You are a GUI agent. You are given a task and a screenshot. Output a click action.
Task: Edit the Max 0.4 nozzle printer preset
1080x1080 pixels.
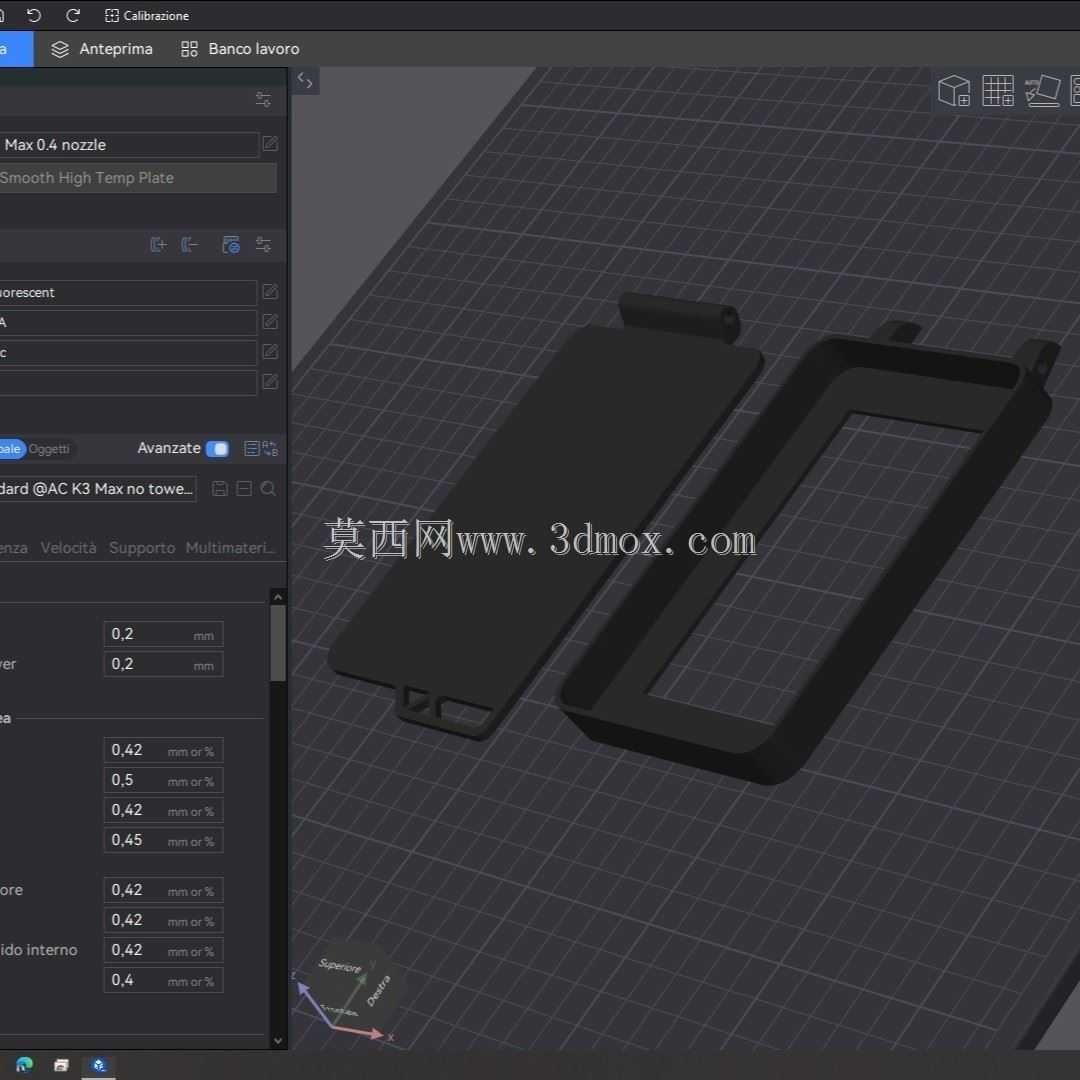(270, 144)
